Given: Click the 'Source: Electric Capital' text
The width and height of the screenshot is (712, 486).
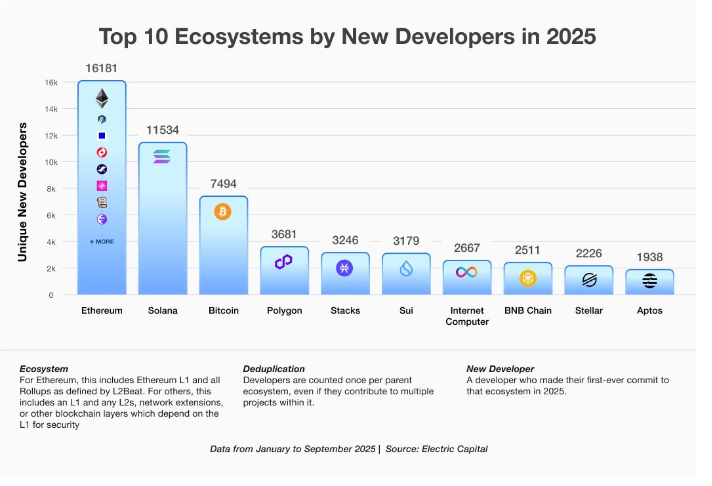Looking at the screenshot, I should [x=436, y=451].
